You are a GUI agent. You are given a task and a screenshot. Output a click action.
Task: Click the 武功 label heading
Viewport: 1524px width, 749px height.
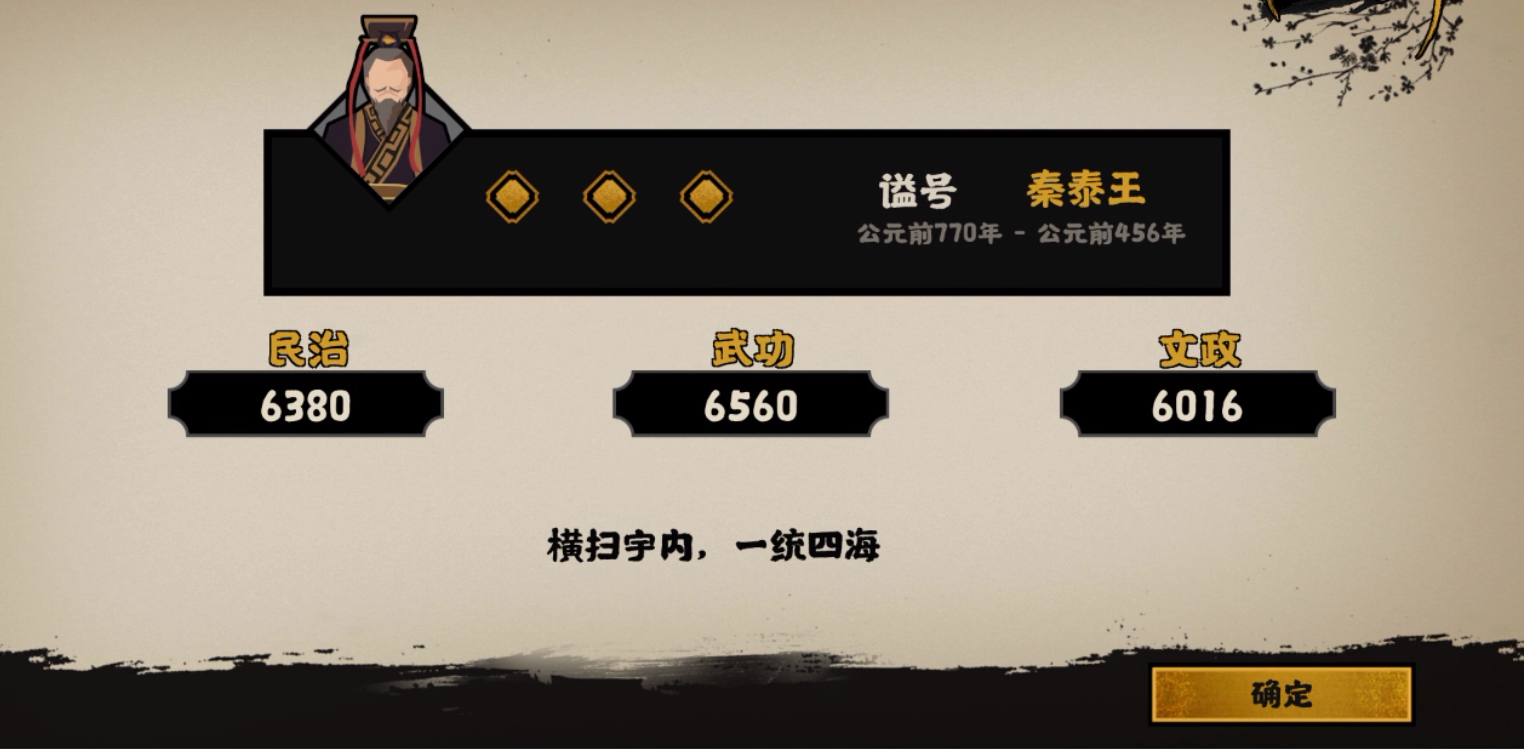point(752,349)
